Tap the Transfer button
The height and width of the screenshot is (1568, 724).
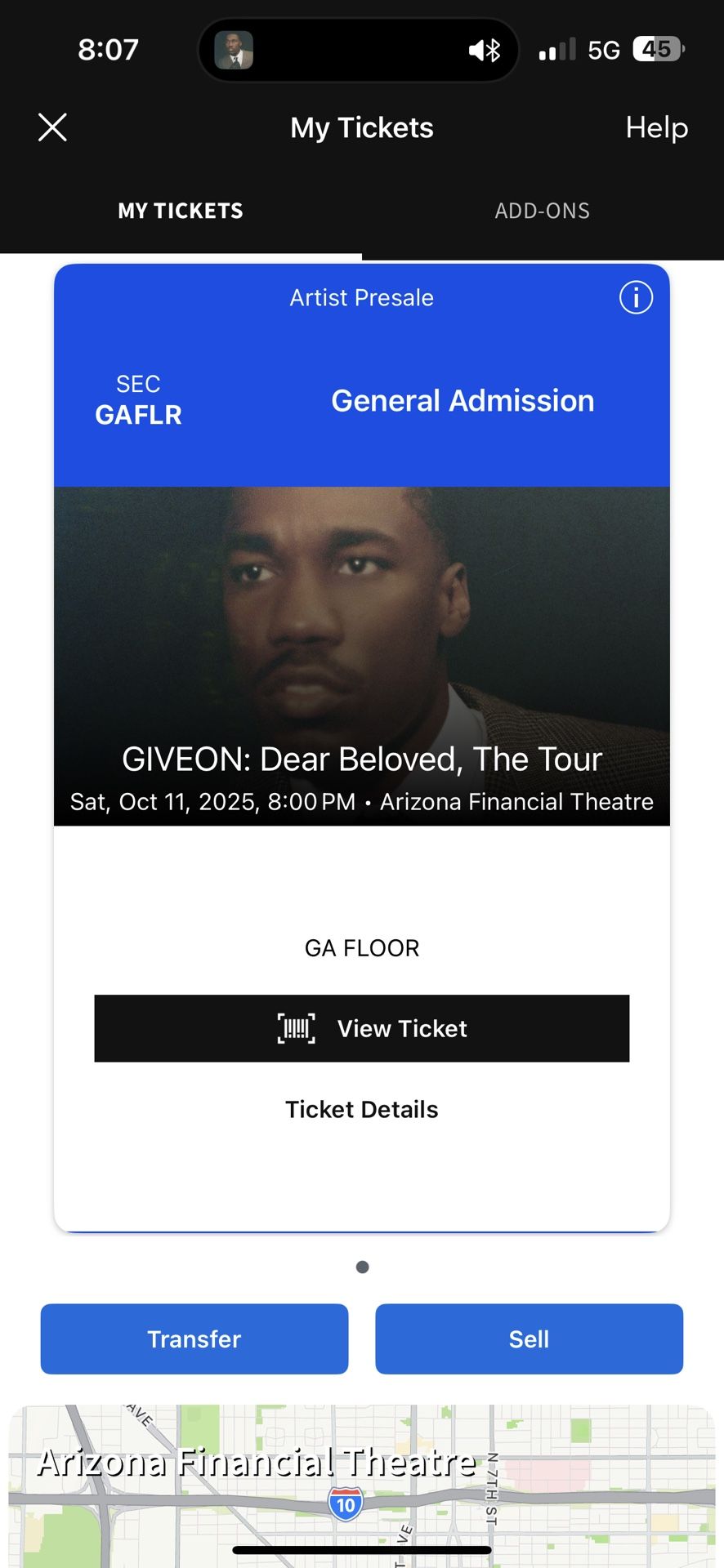[x=194, y=1339]
